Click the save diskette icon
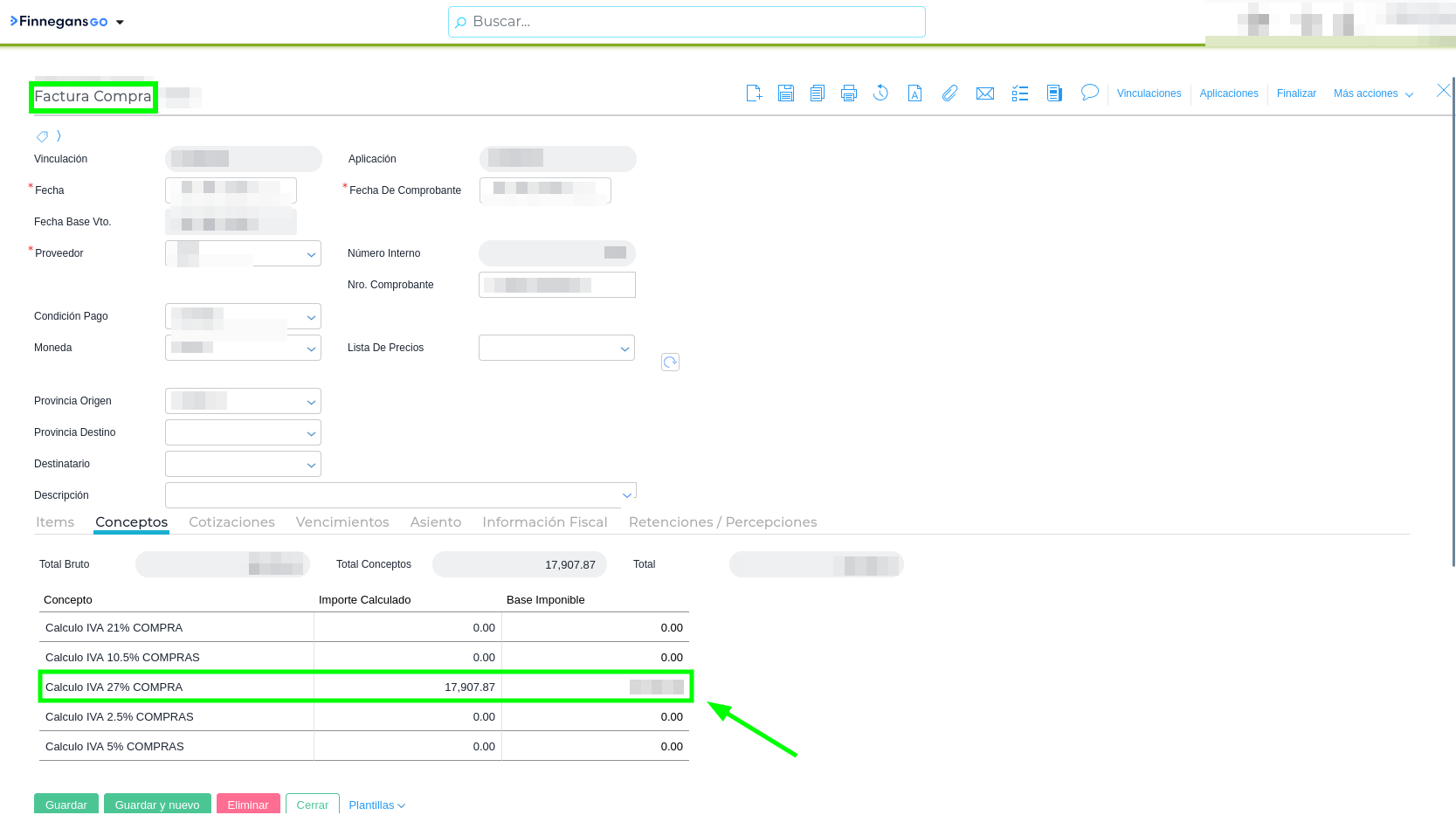The width and height of the screenshot is (1456, 815). [x=786, y=93]
